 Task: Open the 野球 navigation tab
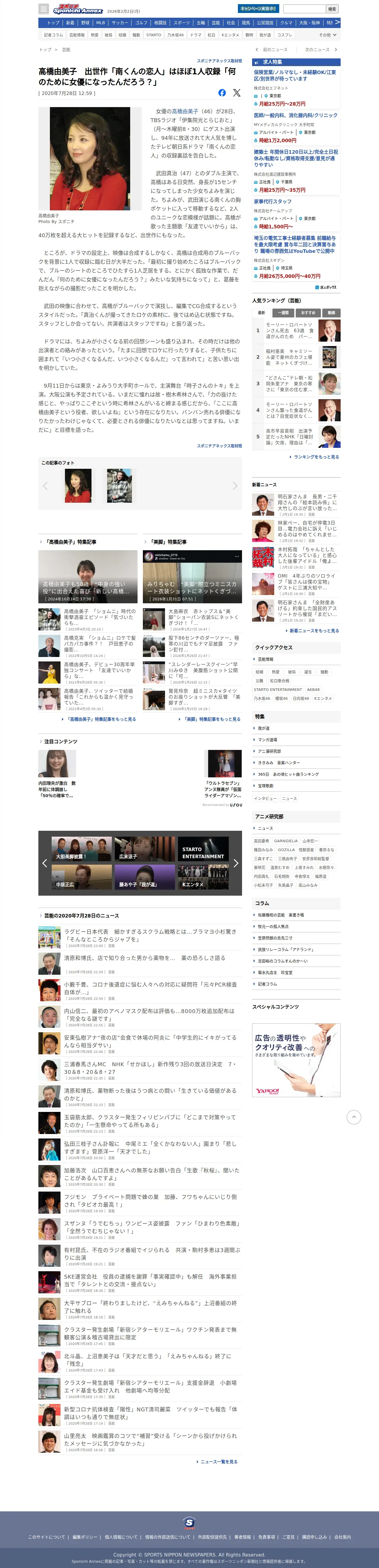(x=85, y=22)
